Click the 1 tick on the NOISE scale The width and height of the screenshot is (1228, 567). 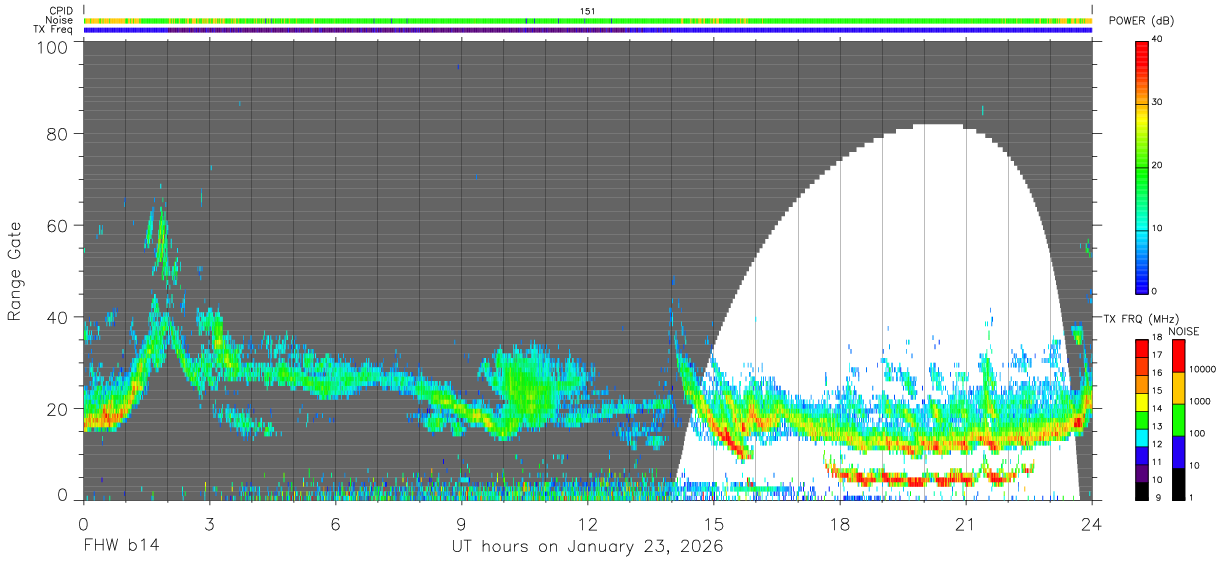tap(1190, 497)
